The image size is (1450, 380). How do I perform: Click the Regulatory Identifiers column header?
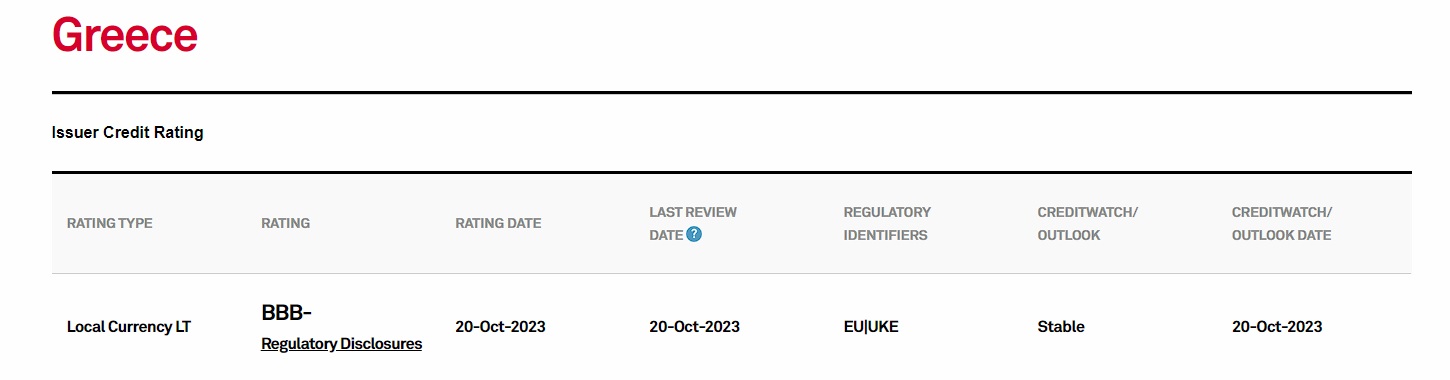click(x=887, y=223)
